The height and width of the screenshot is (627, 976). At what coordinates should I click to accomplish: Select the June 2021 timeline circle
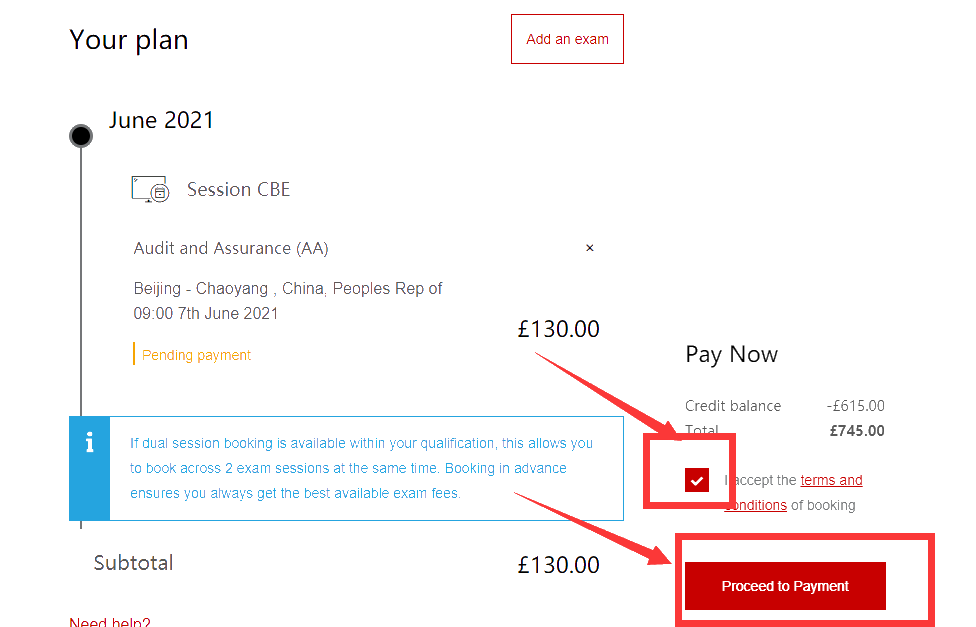[81, 136]
